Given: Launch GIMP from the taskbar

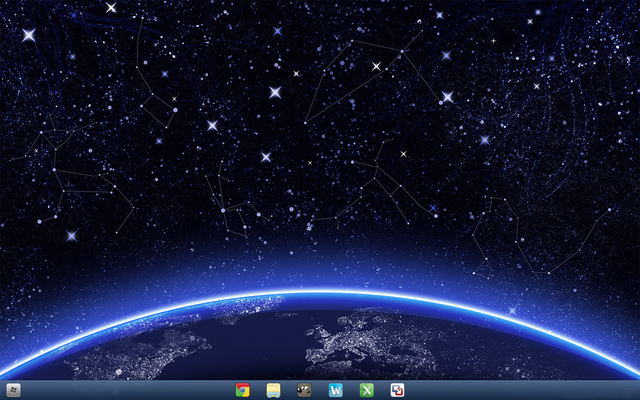Looking at the screenshot, I should pyautogui.click(x=304, y=390).
